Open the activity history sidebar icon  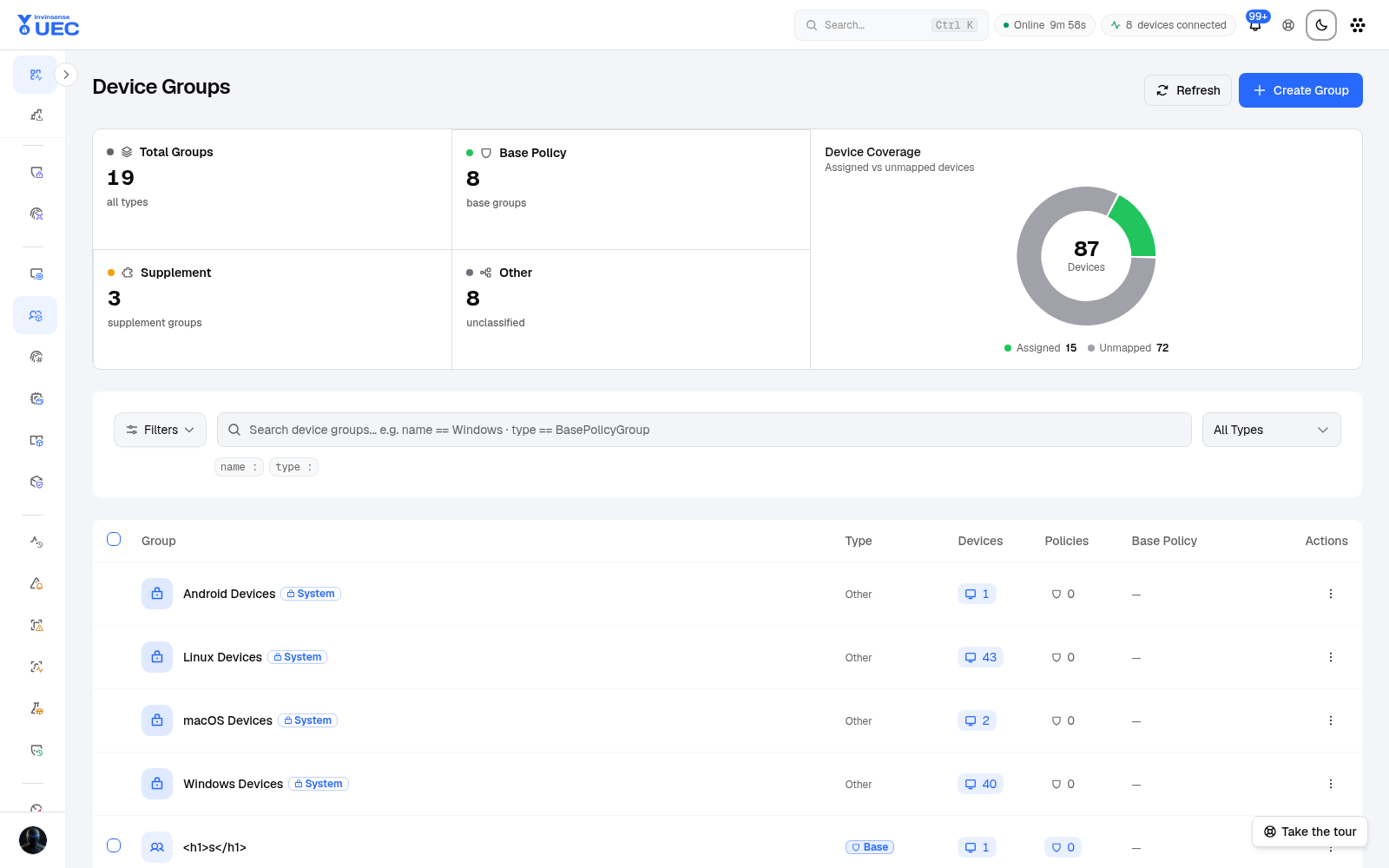click(36, 542)
